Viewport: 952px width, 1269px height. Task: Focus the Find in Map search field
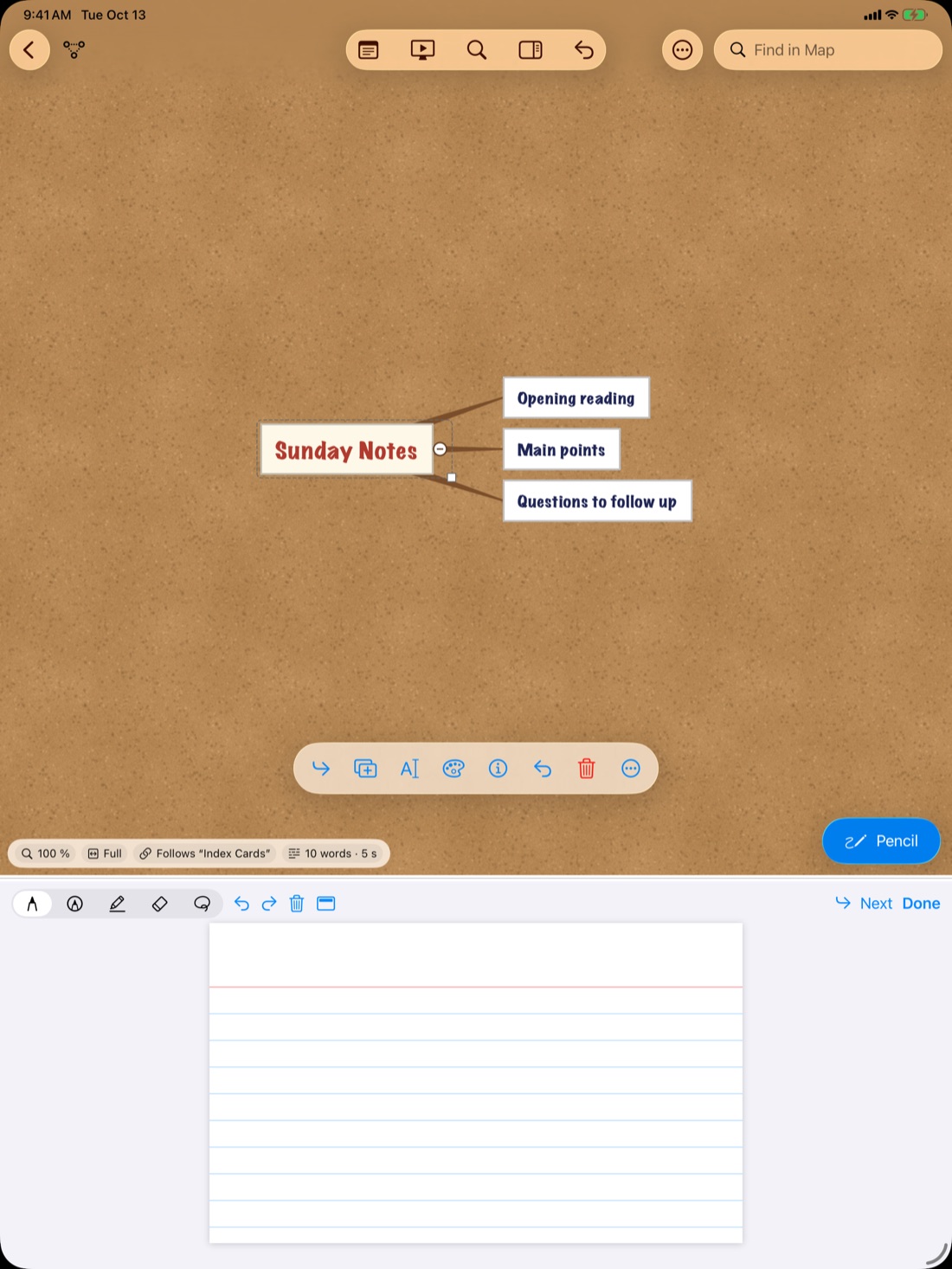tap(827, 50)
